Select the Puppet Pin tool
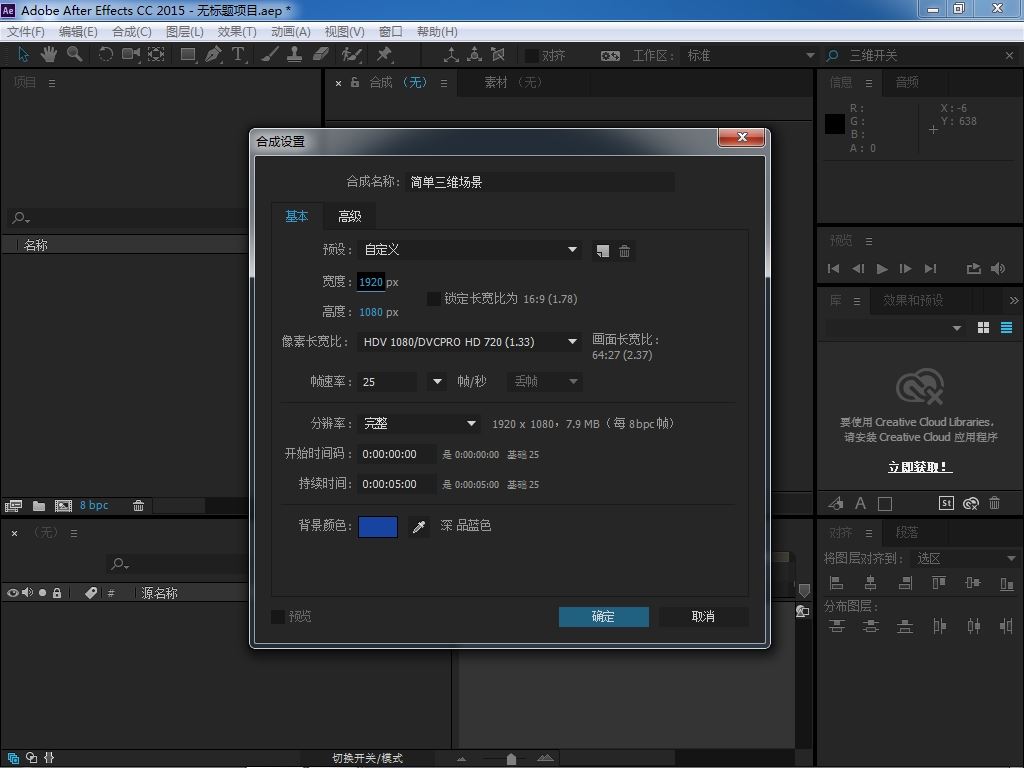This screenshot has height=768, width=1024. (x=384, y=55)
